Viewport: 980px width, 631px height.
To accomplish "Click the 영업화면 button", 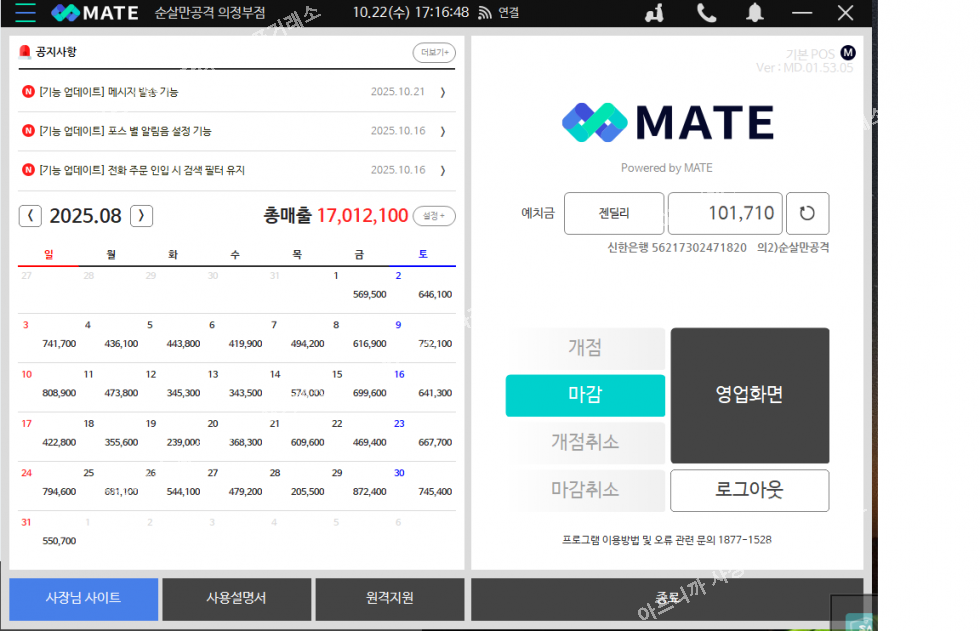I will point(749,395).
